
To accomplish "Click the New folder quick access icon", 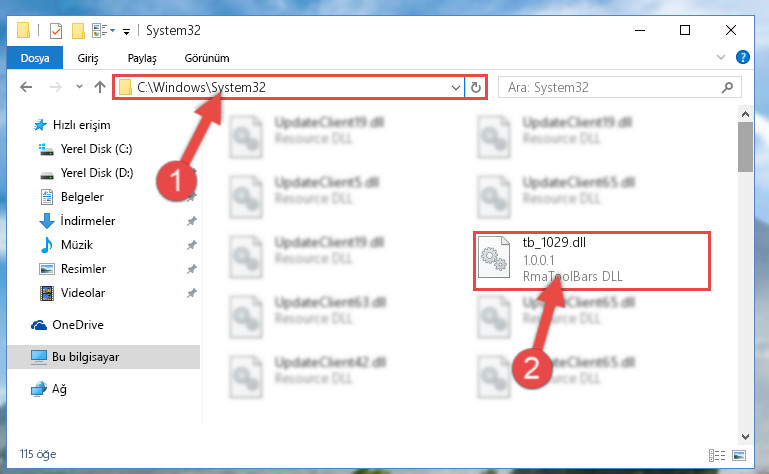I will (x=78, y=31).
